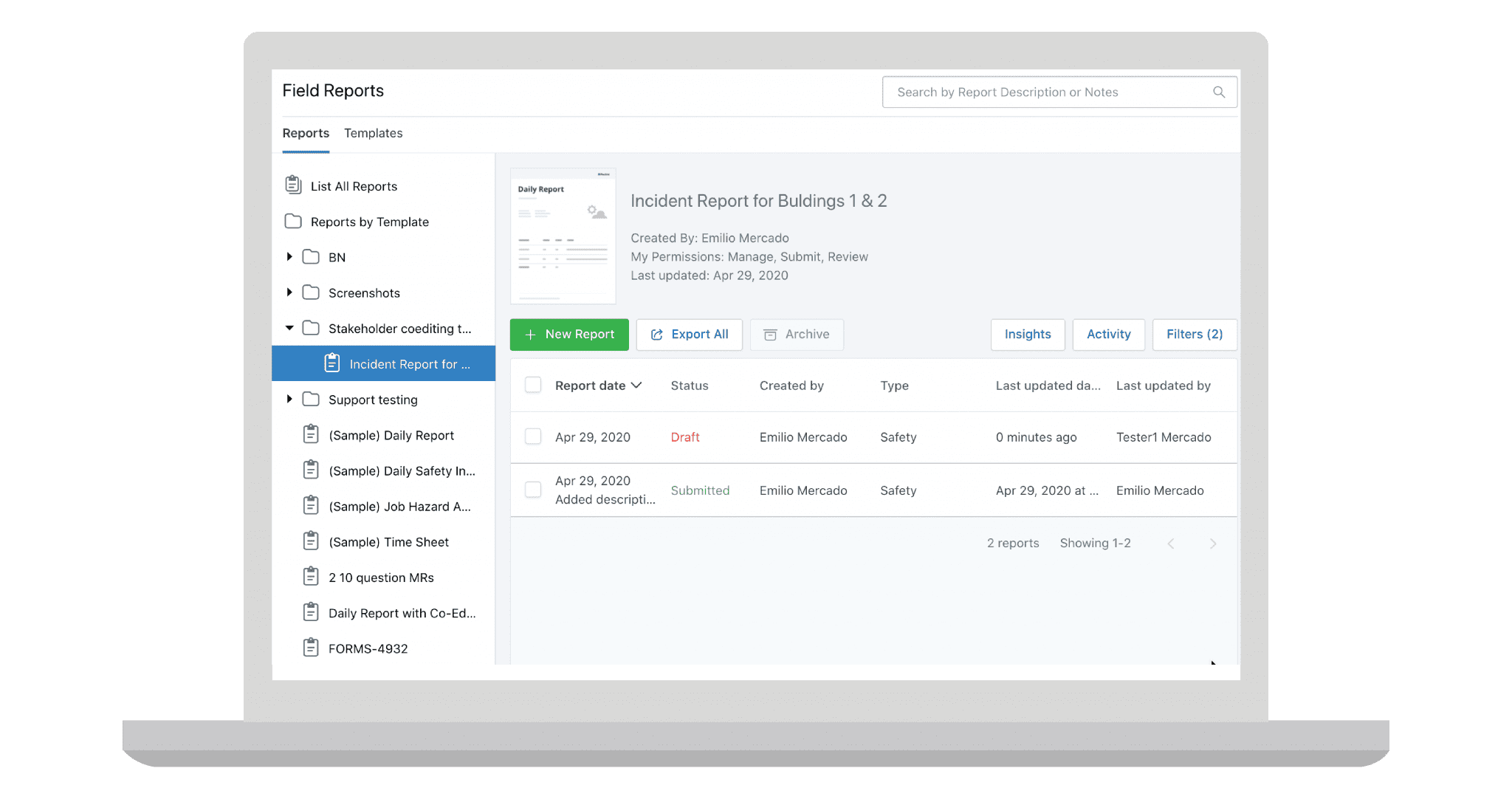The height and width of the screenshot is (788, 1512).
Task: Open 2 10 question MRs template
Action: [x=383, y=578]
